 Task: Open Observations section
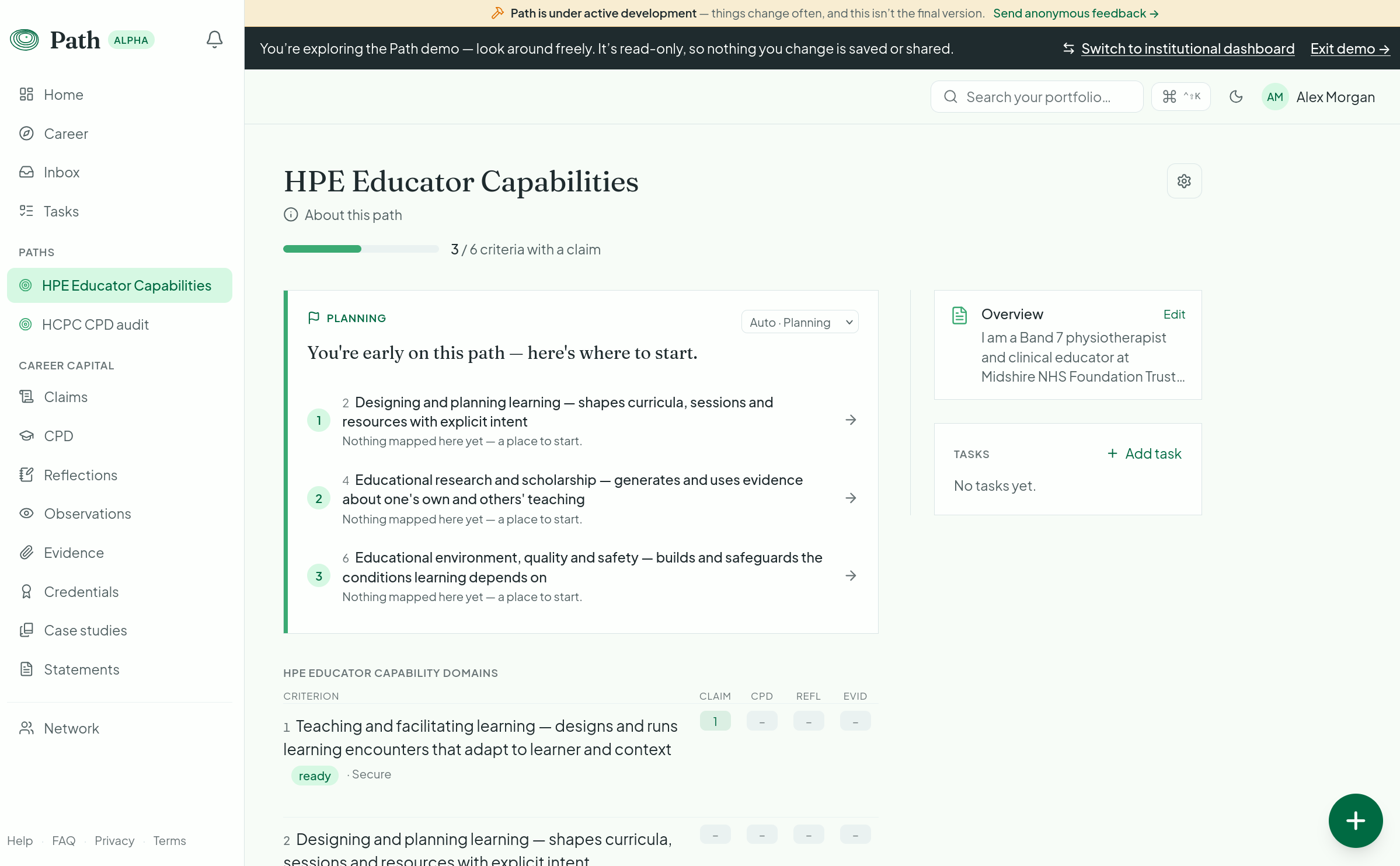click(x=120, y=514)
